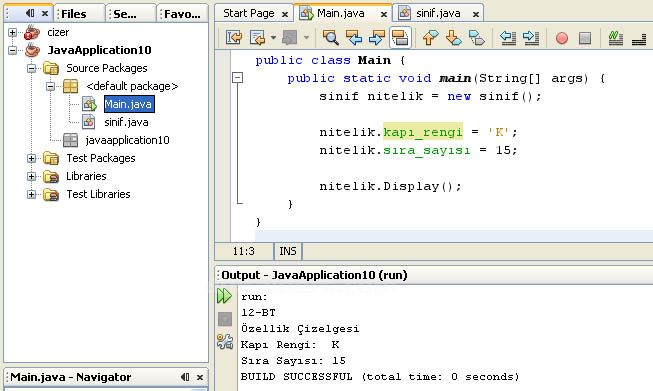This screenshot has height=391, width=653.
Task: Click the Last Edit location toolbar icon
Action: pos(234,38)
